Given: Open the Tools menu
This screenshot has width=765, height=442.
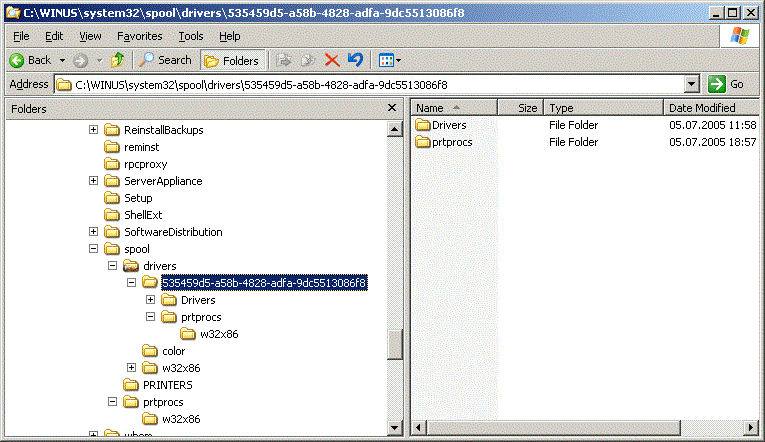Looking at the screenshot, I should coord(190,36).
